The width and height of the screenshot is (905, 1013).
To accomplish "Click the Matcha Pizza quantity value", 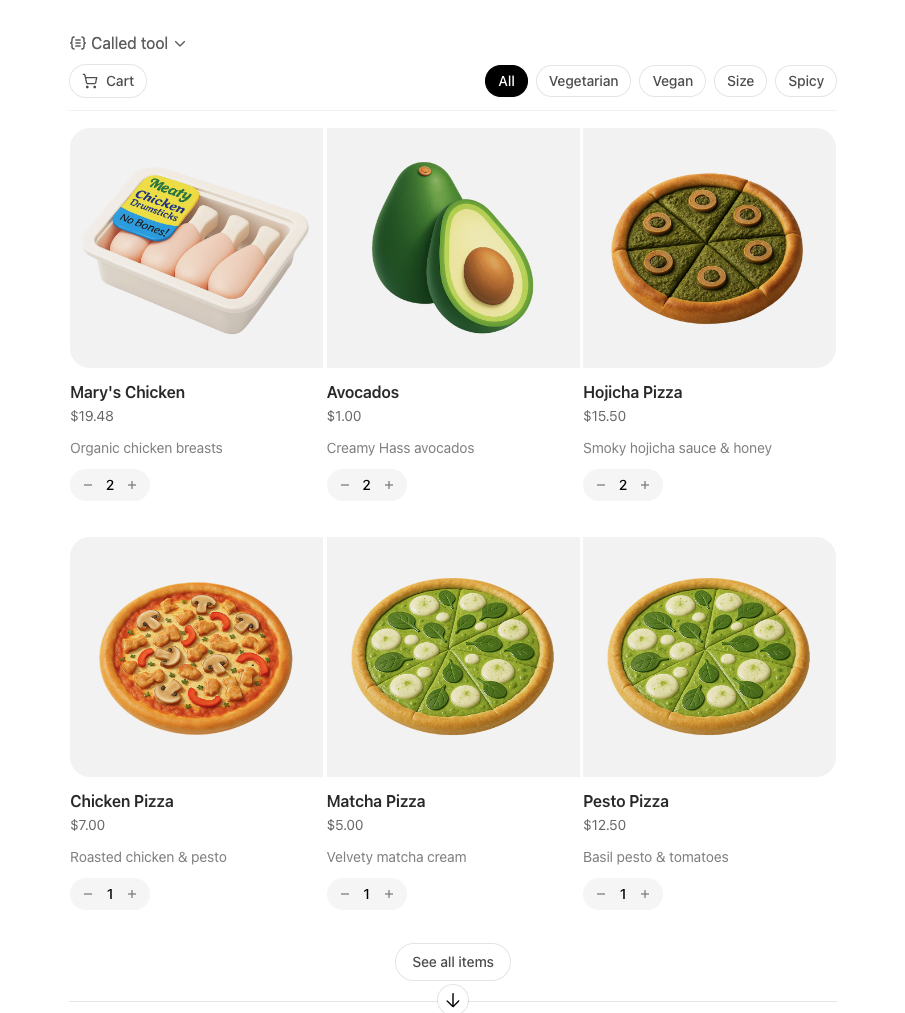I will point(366,894).
